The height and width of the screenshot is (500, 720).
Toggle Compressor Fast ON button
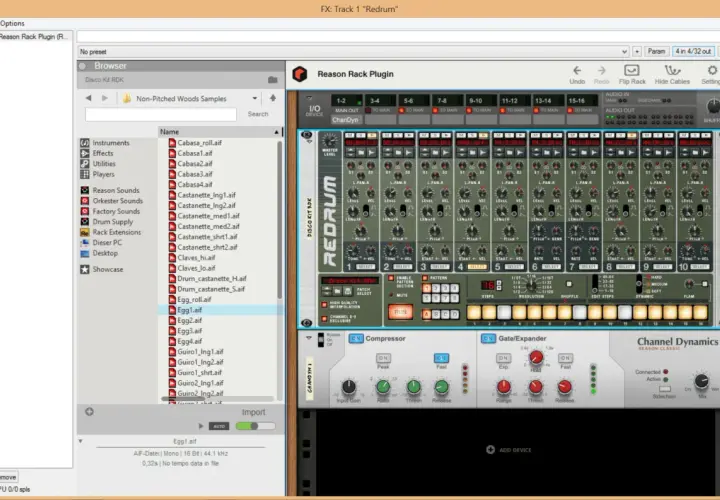pos(441,358)
